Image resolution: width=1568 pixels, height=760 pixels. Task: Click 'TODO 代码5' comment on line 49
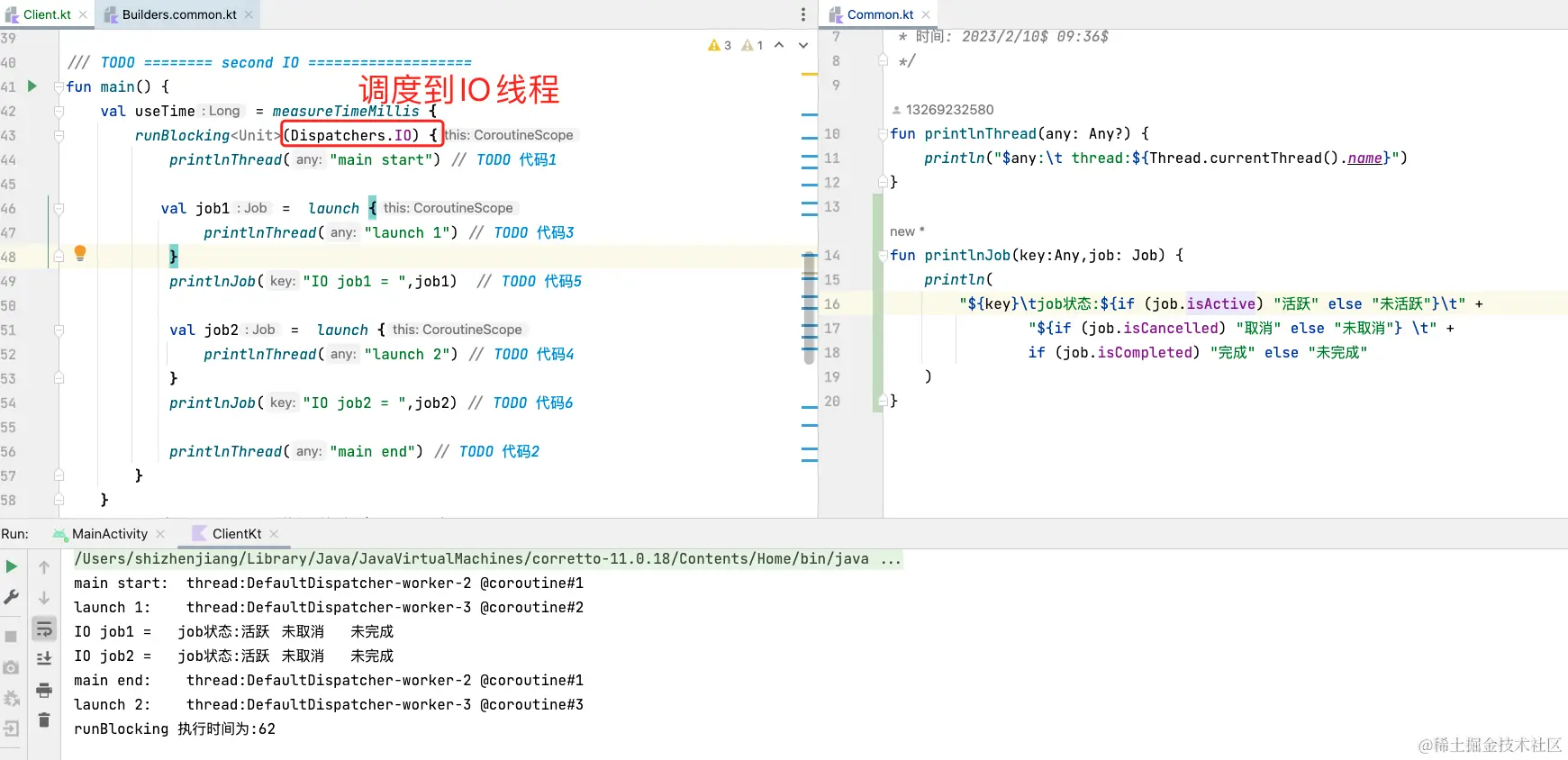(541, 281)
